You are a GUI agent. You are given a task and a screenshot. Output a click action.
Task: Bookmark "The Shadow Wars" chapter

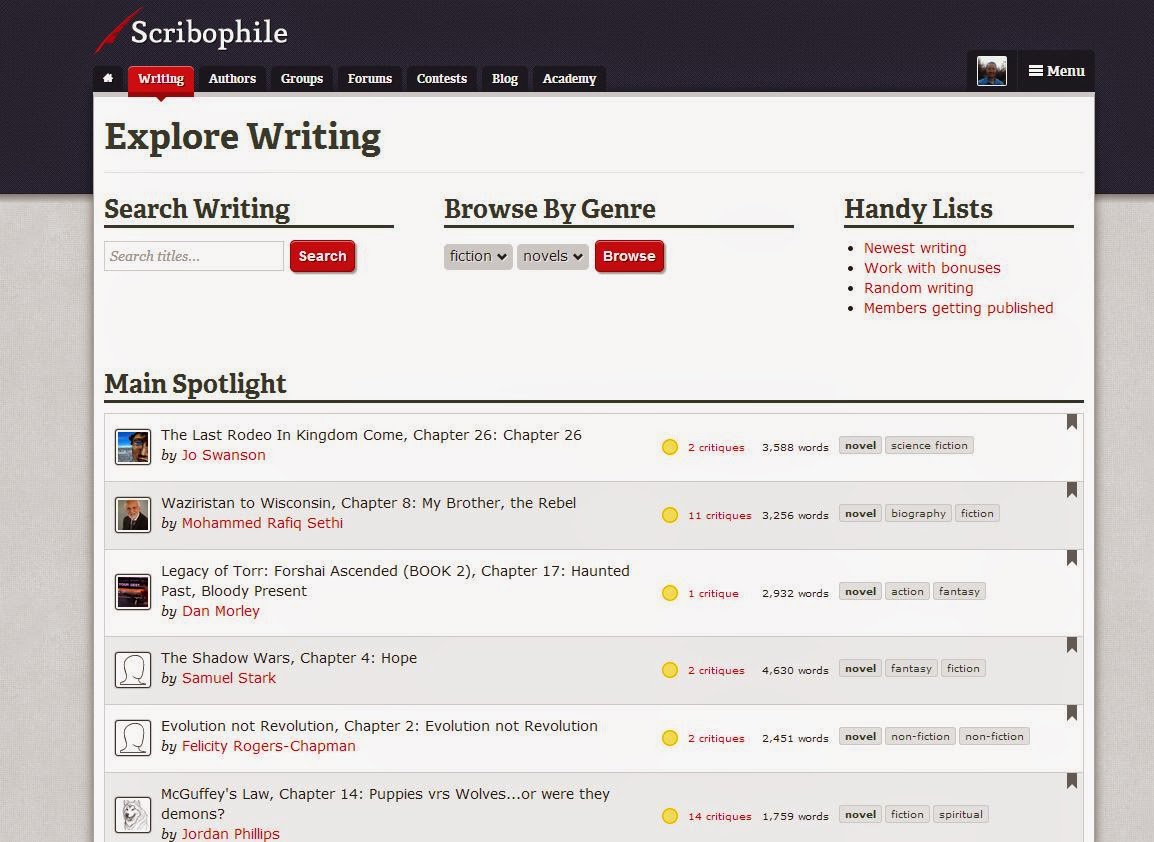pos(1071,646)
